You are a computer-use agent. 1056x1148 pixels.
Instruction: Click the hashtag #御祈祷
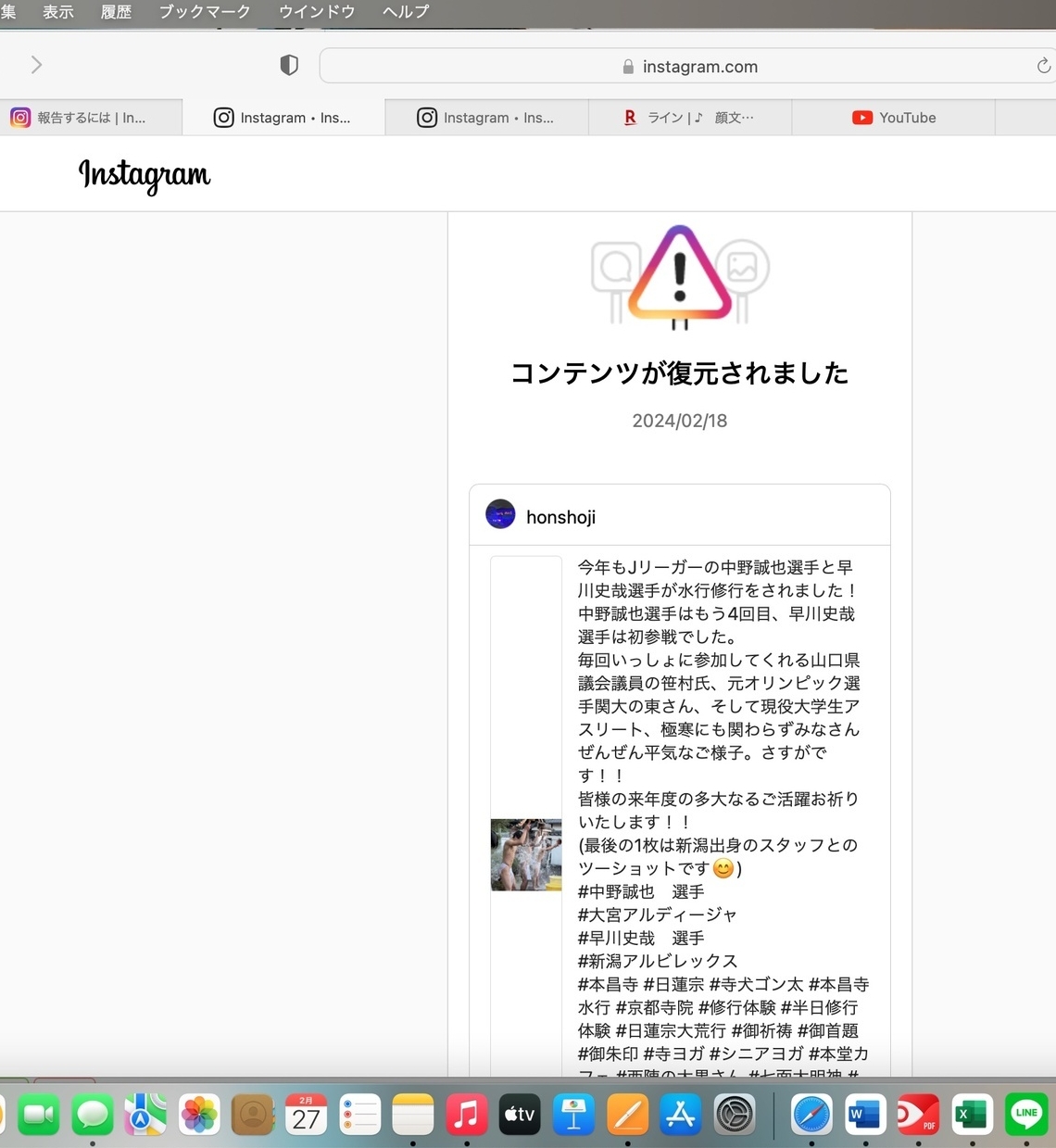tap(761, 1030)
